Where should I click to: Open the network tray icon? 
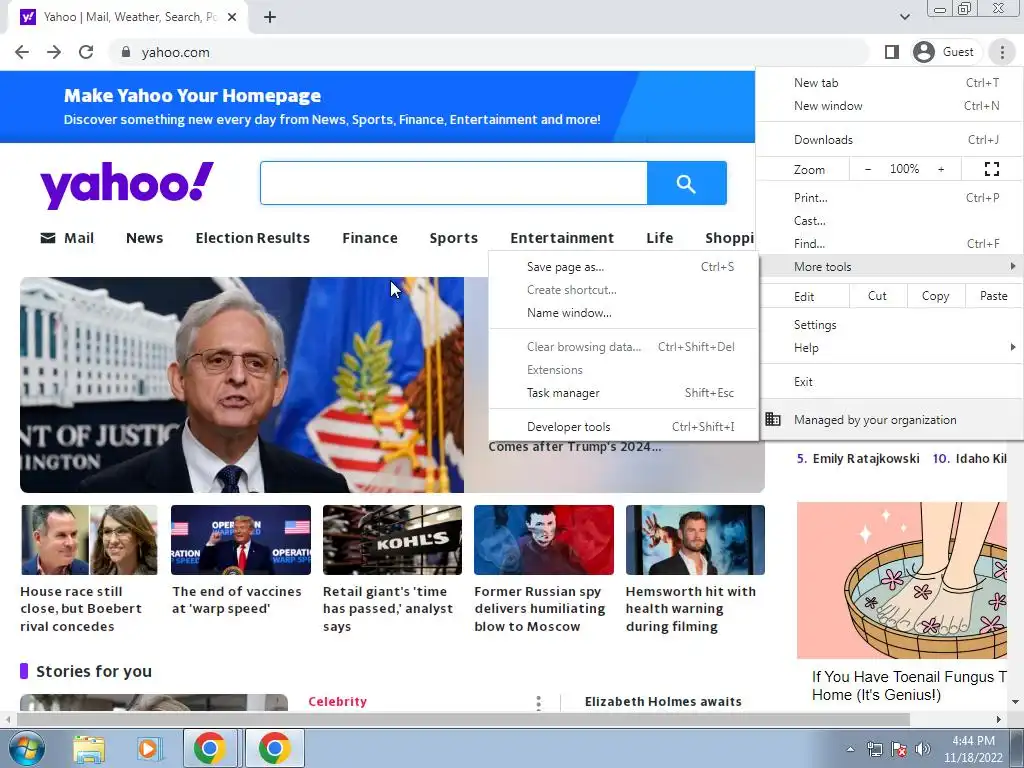(x=874, y=749)
